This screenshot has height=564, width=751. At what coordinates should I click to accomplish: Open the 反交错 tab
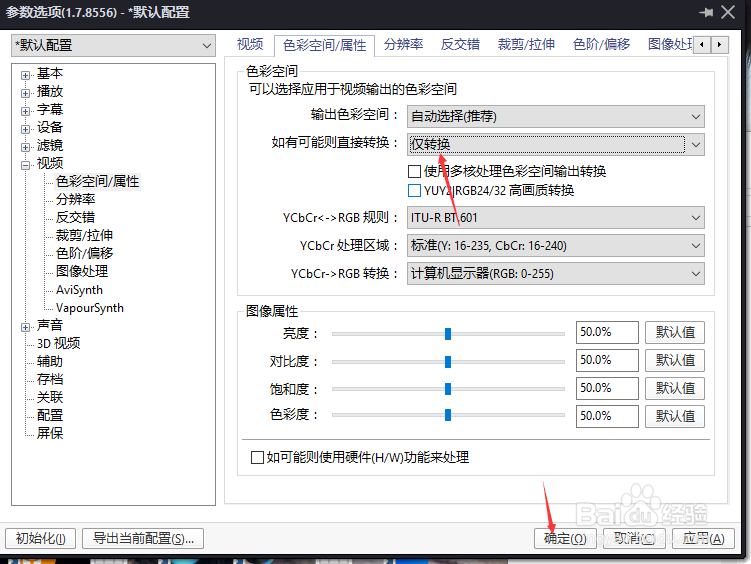460,45
